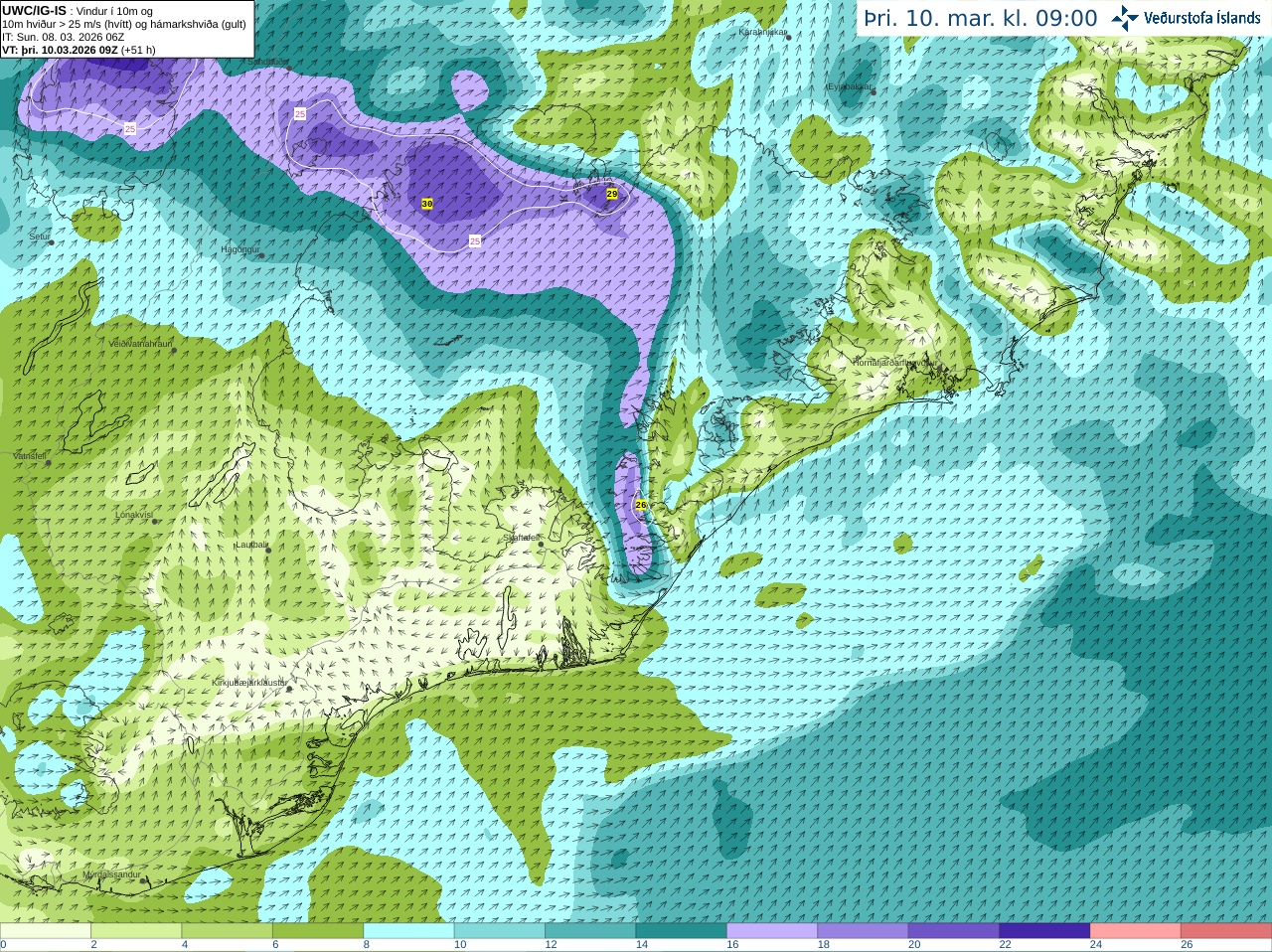The image size is (1272, 952).
Task: Click the yellow 30 max gust marker
Action: (427, 204)
